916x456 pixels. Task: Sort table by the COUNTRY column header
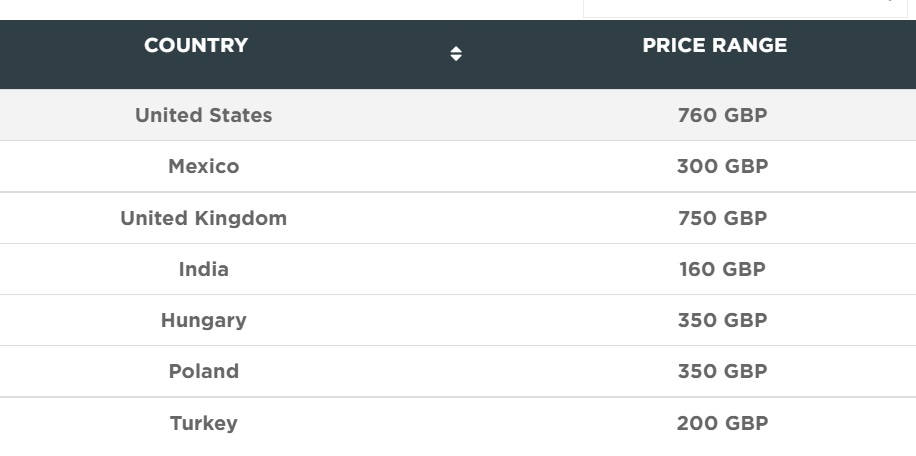tap(196, 46)
